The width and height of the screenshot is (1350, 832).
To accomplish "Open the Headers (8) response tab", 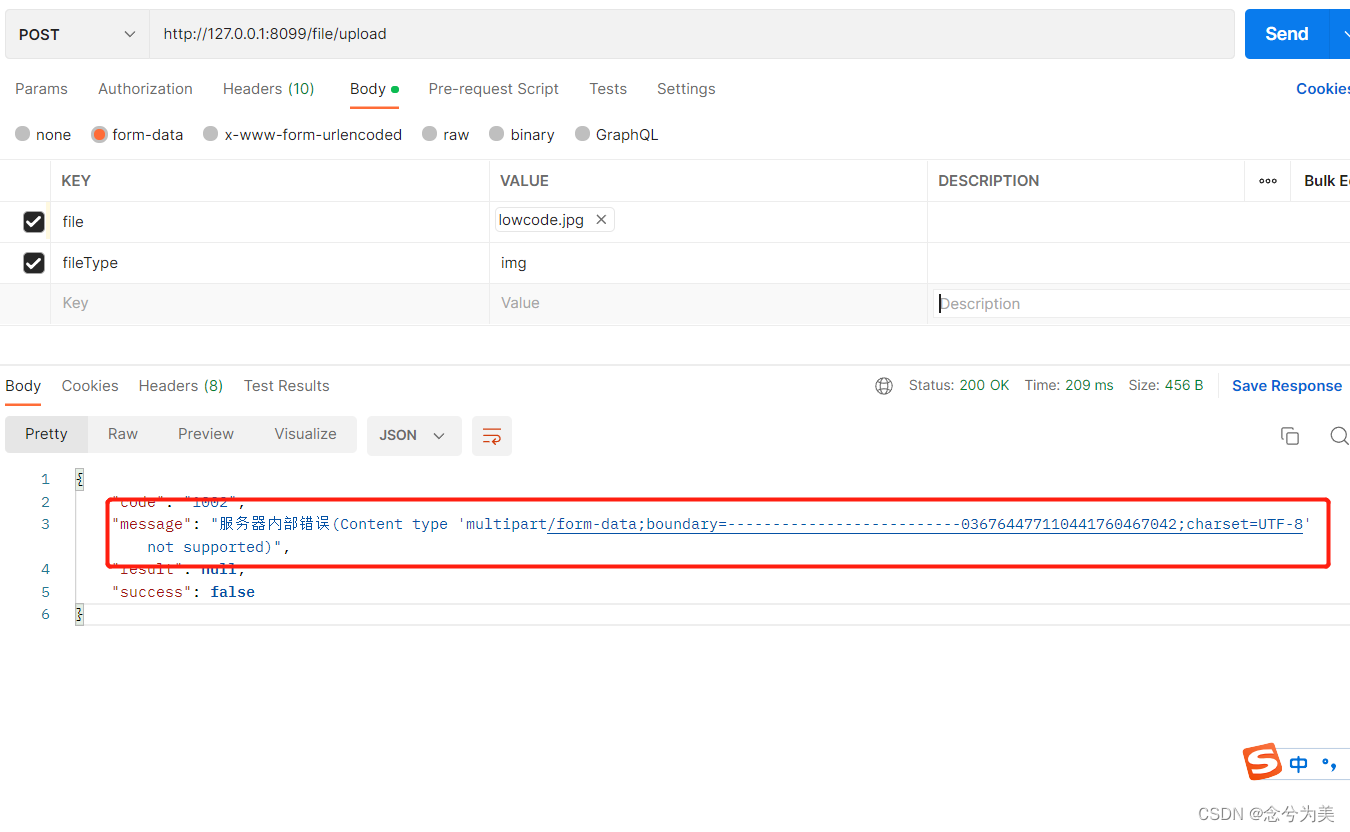I will 180,385.
